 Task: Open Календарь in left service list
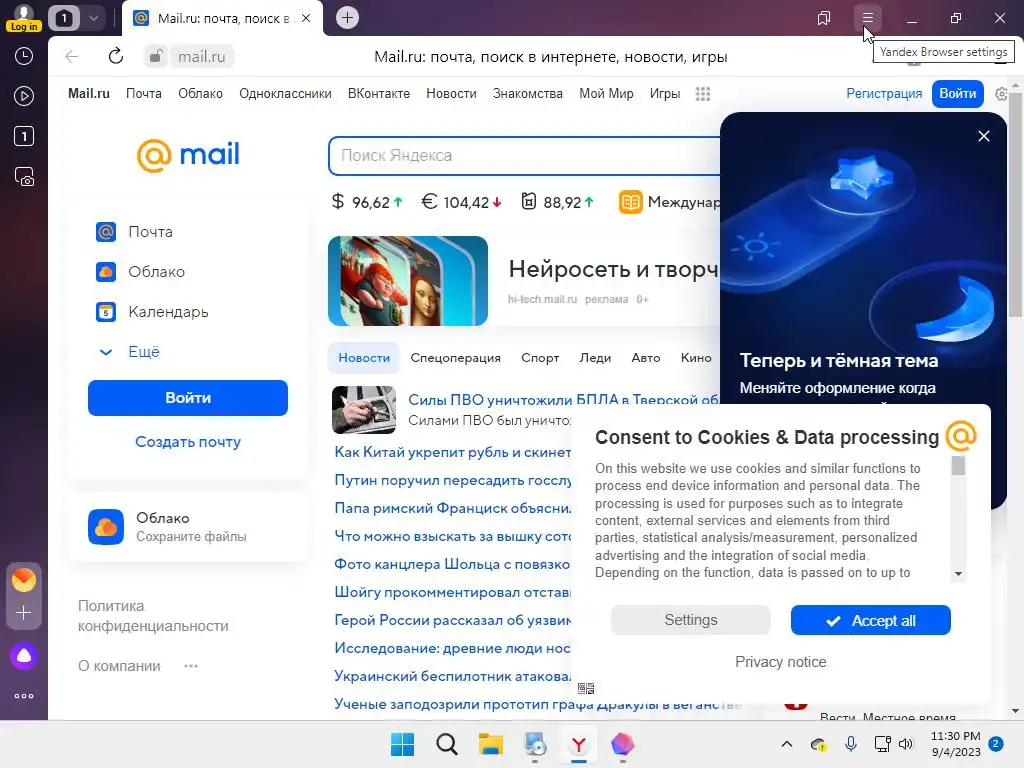click(x=153, y=312)
